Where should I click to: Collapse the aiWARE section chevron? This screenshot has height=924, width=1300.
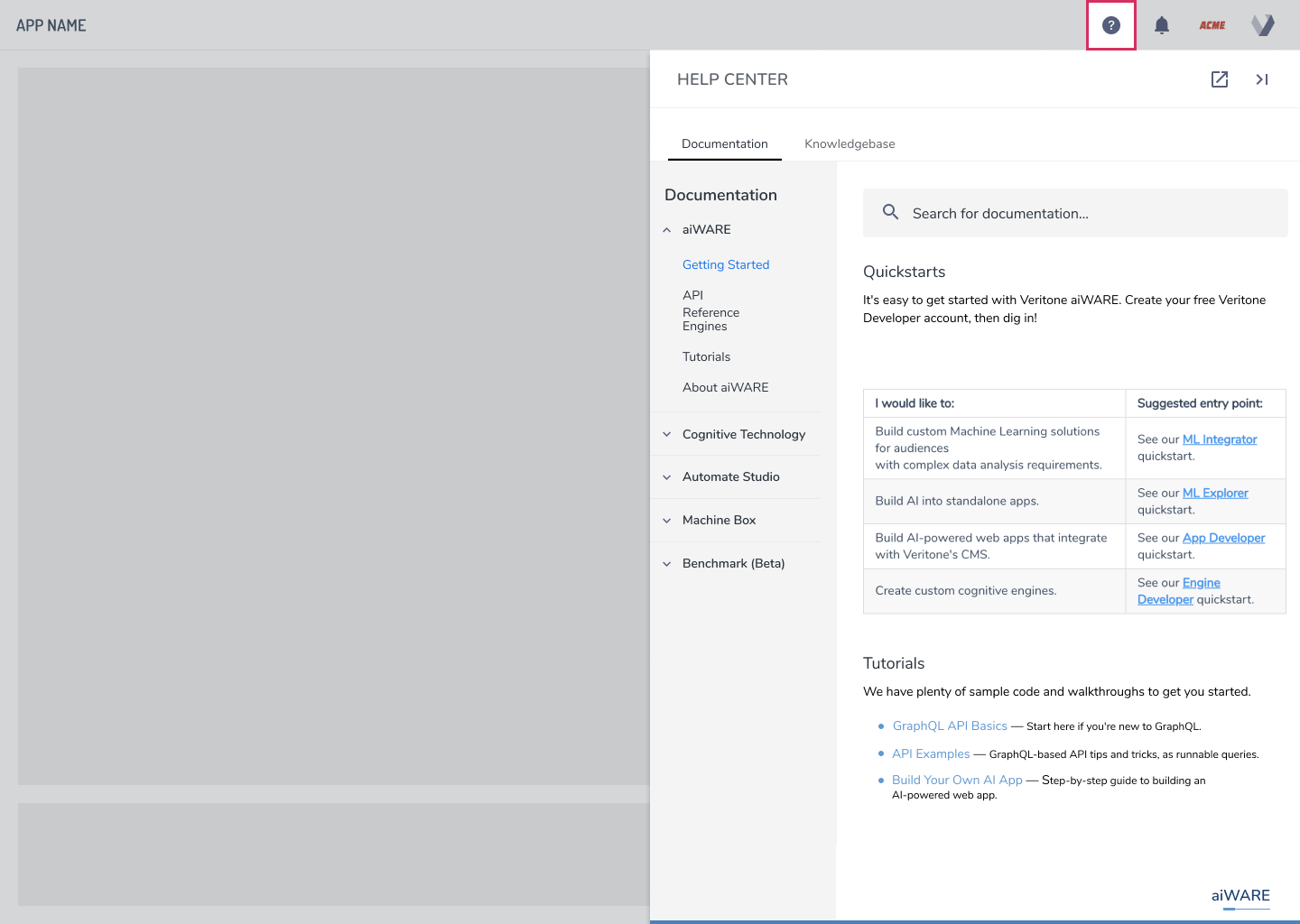pyautogui.click(x=667, y=230)
